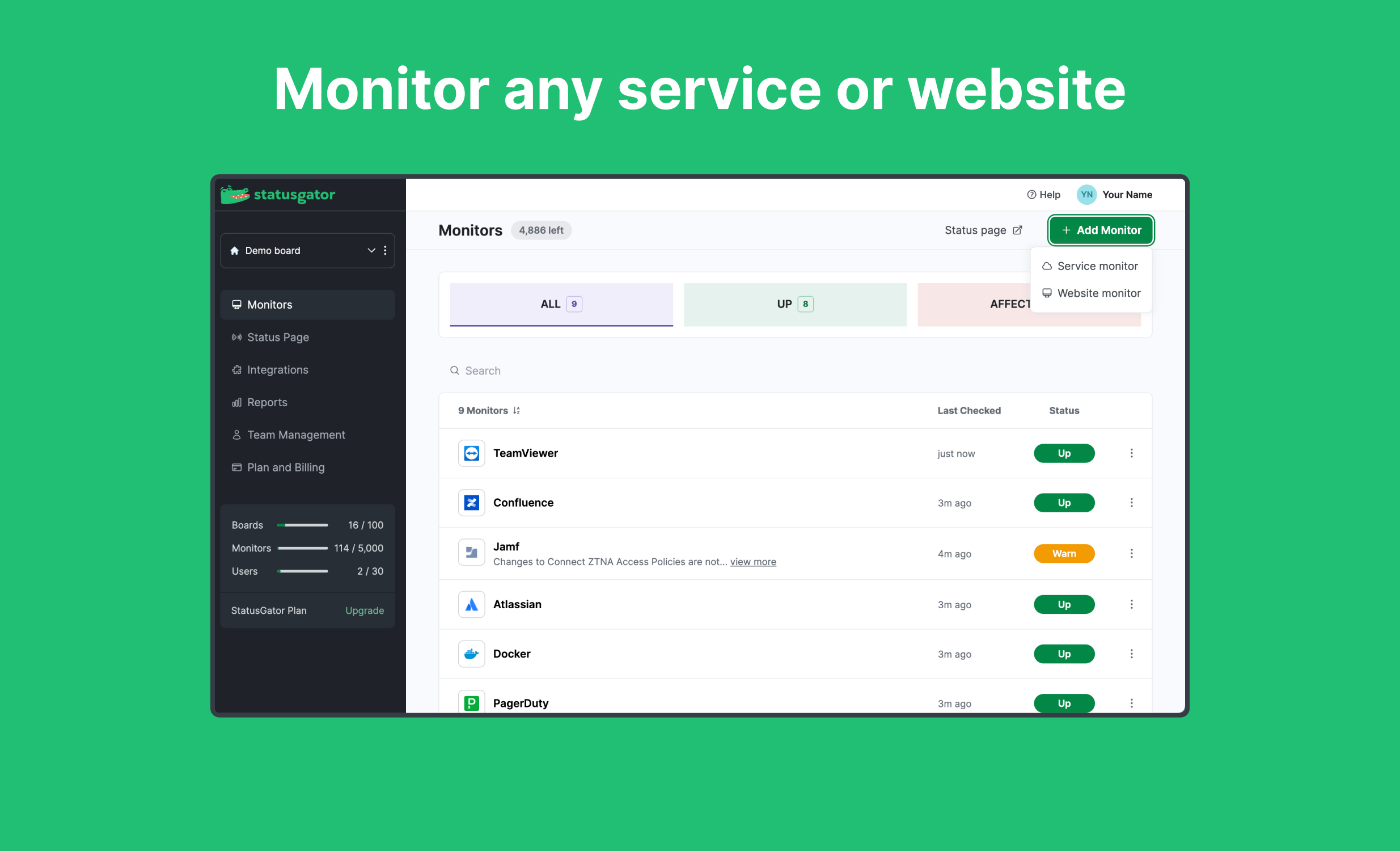Open the Integrations section

(x=277, y=369)
